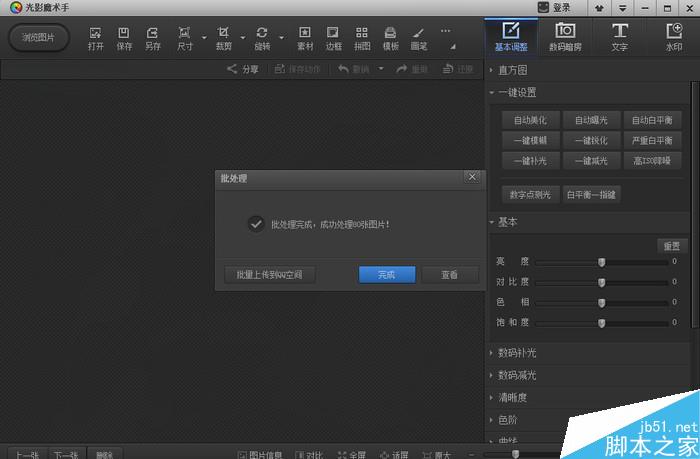Open the title bar dropdown menu icon
The height and width of the screenshot is (459, 700).
tap(622, 8)
